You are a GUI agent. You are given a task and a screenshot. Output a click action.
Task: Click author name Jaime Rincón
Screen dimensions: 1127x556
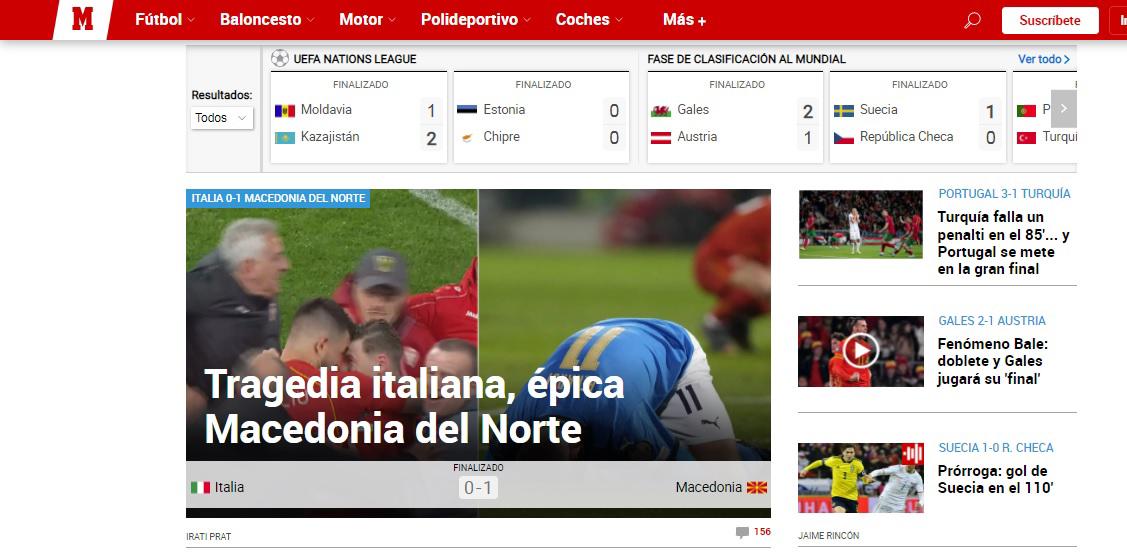pos(828,536)
